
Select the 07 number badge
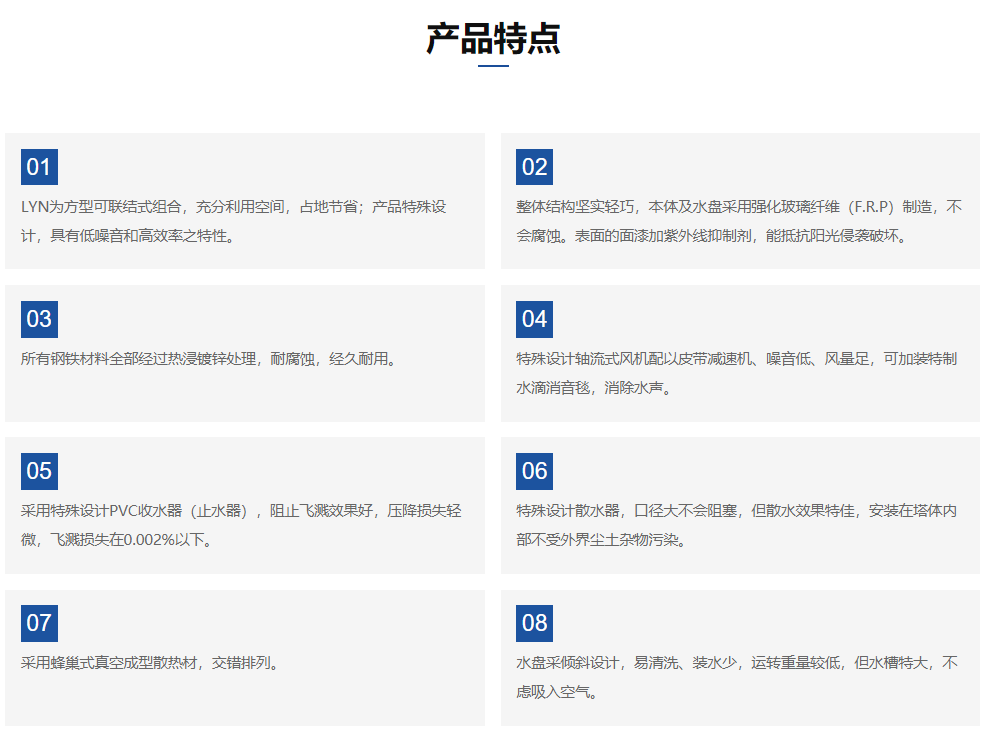[39, 623]
